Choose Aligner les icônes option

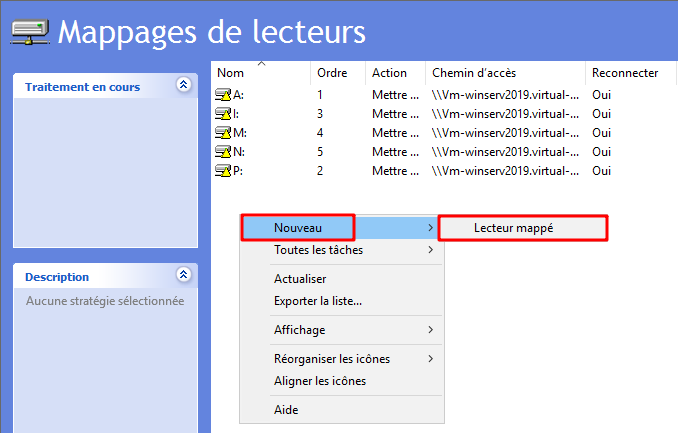coord(319,381)
